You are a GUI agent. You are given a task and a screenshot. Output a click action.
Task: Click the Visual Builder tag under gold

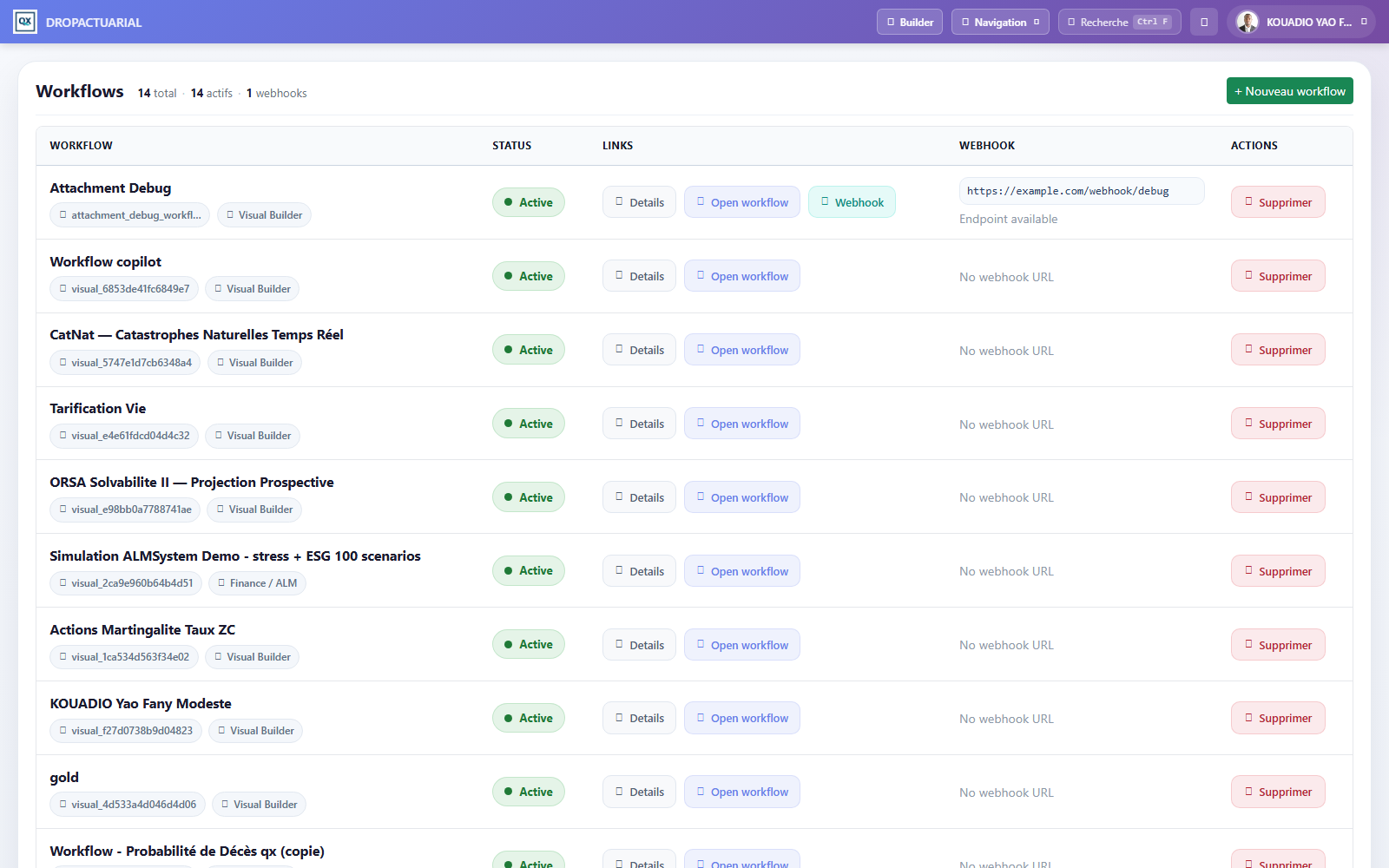259,805
